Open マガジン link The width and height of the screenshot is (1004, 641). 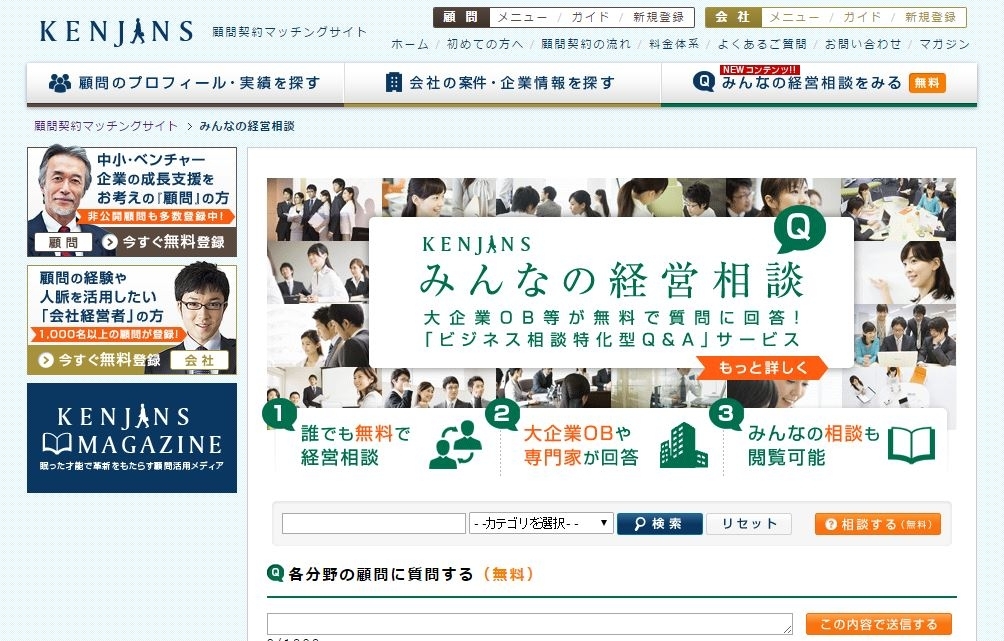[944, 44]
